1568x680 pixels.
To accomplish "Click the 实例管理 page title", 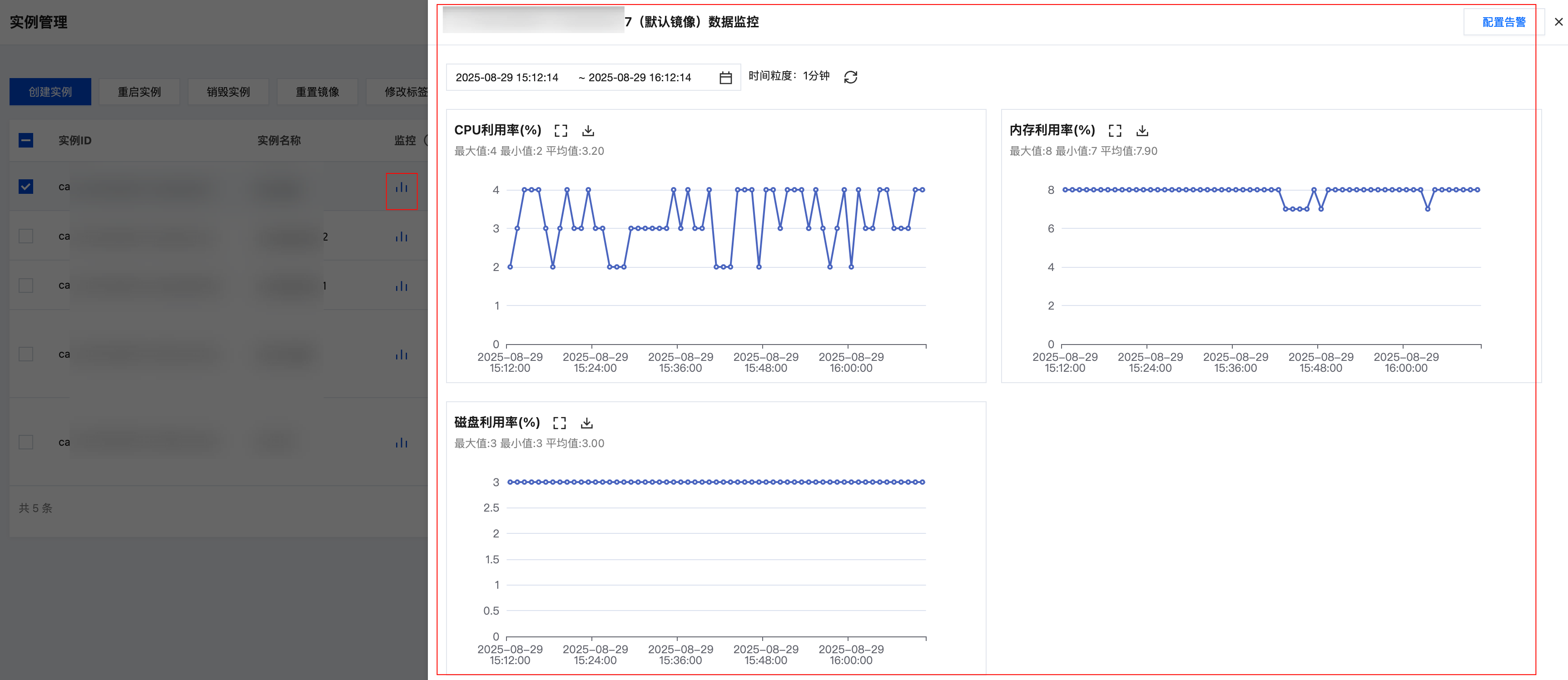I will [x=38, y=22].
